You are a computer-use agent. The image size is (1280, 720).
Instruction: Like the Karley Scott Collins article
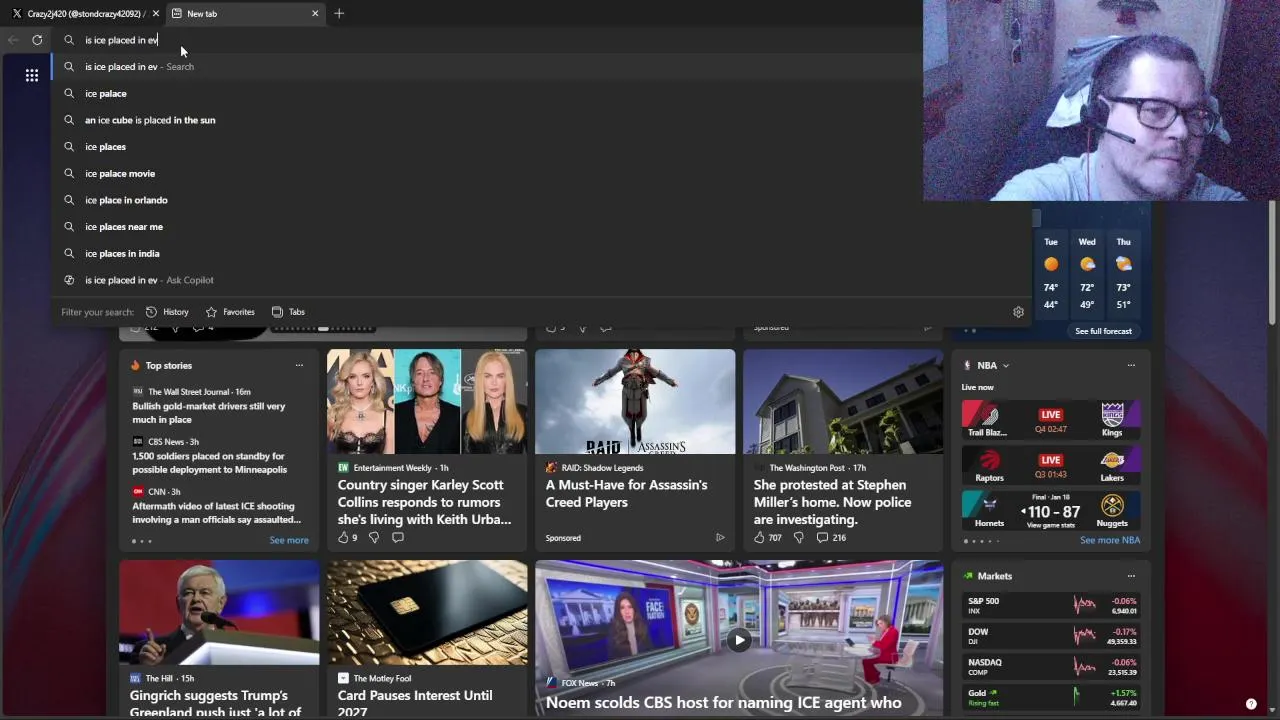pos(343,538)
